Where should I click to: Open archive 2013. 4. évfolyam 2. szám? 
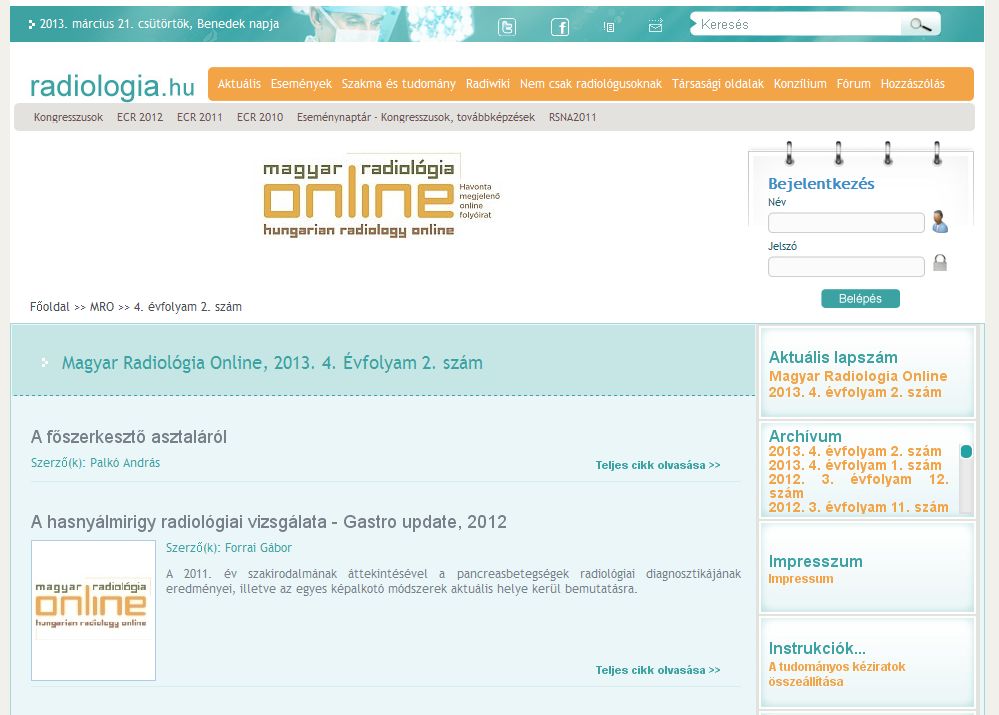click(854, 451)
